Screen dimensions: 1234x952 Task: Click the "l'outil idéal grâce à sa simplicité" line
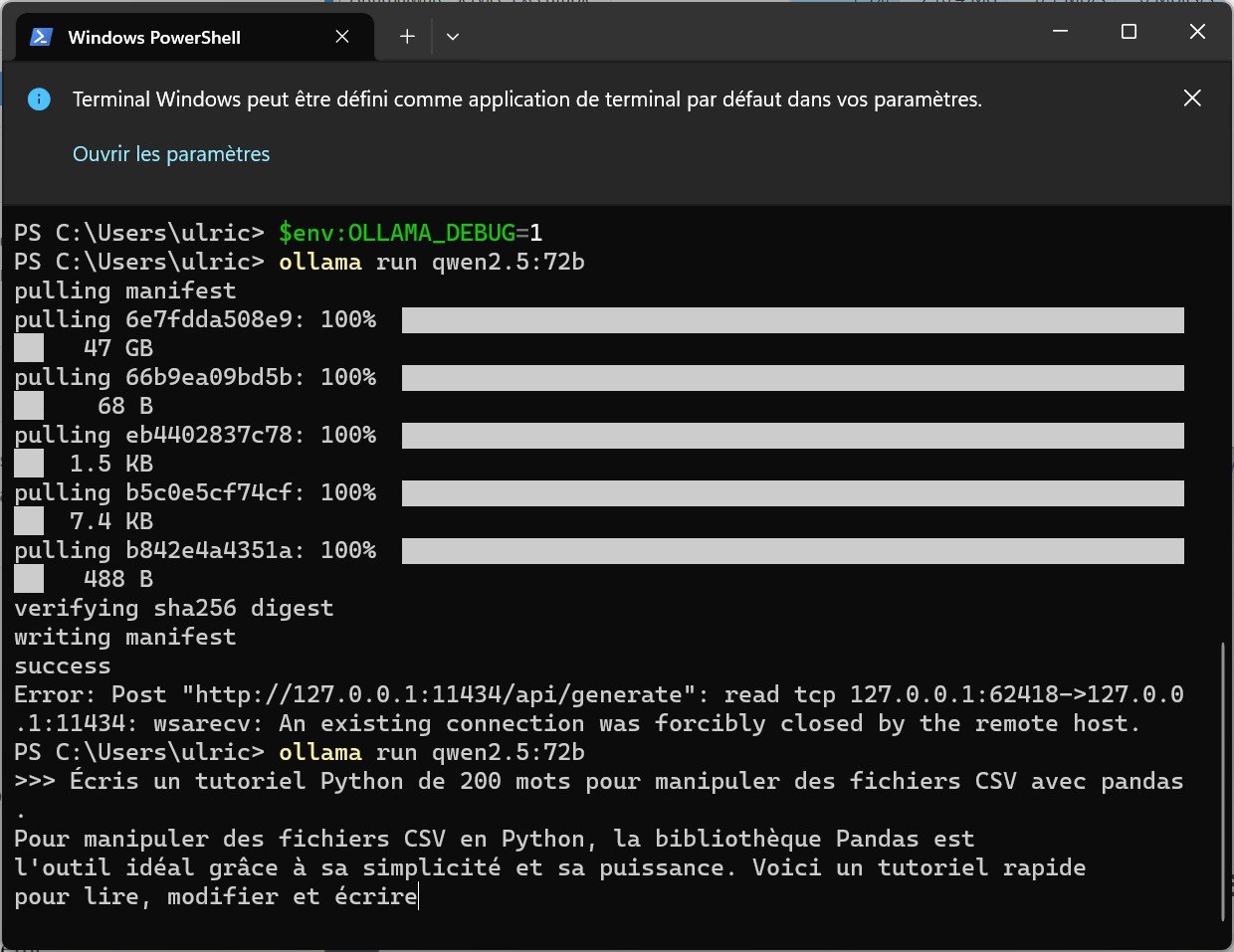[549, 867]
